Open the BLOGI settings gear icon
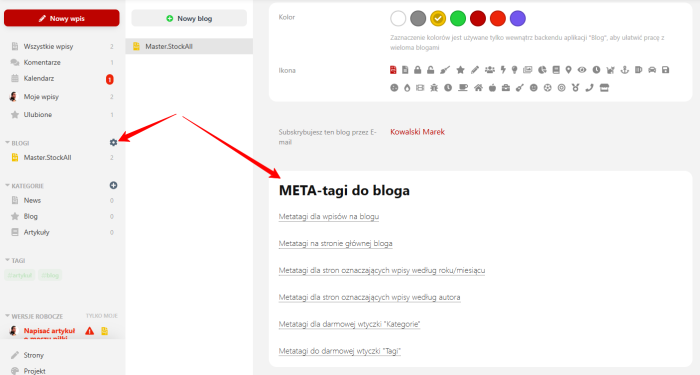Screen dimensions: 700x375 tap(113, 142)
